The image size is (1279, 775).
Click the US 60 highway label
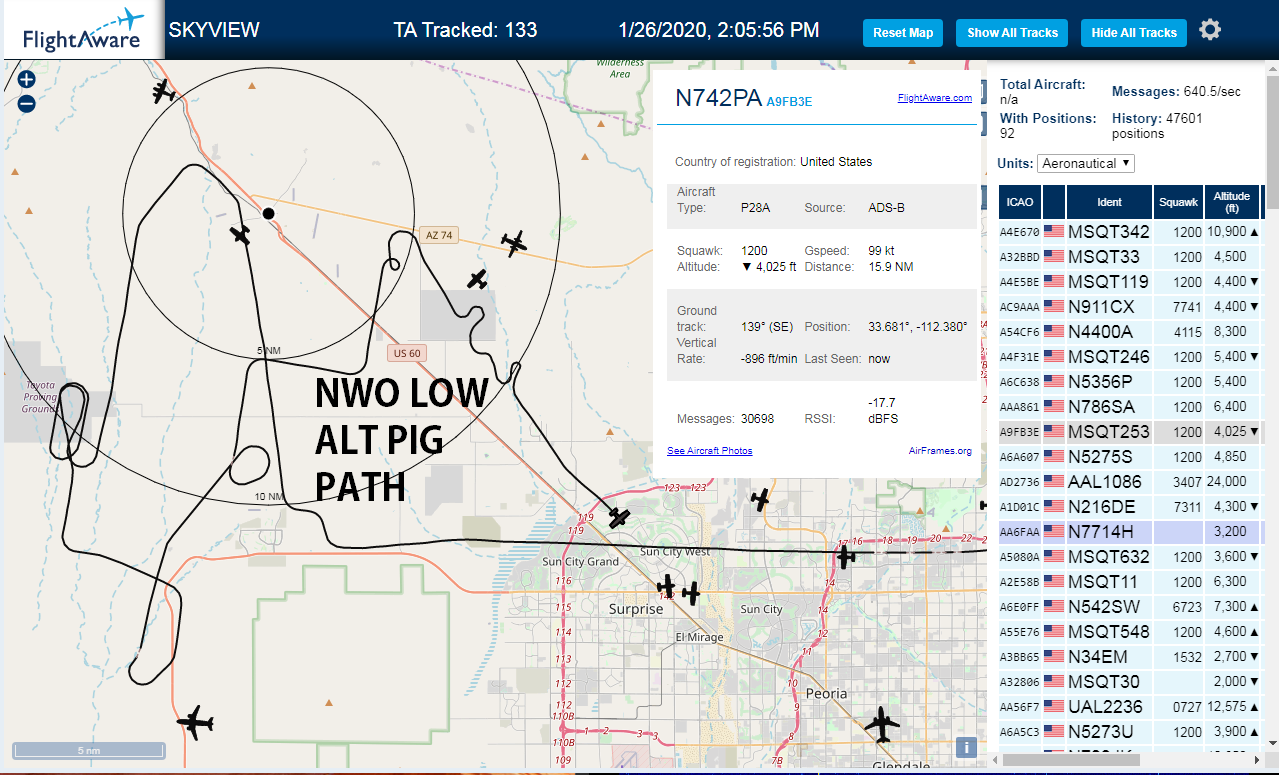pos(407,352)
